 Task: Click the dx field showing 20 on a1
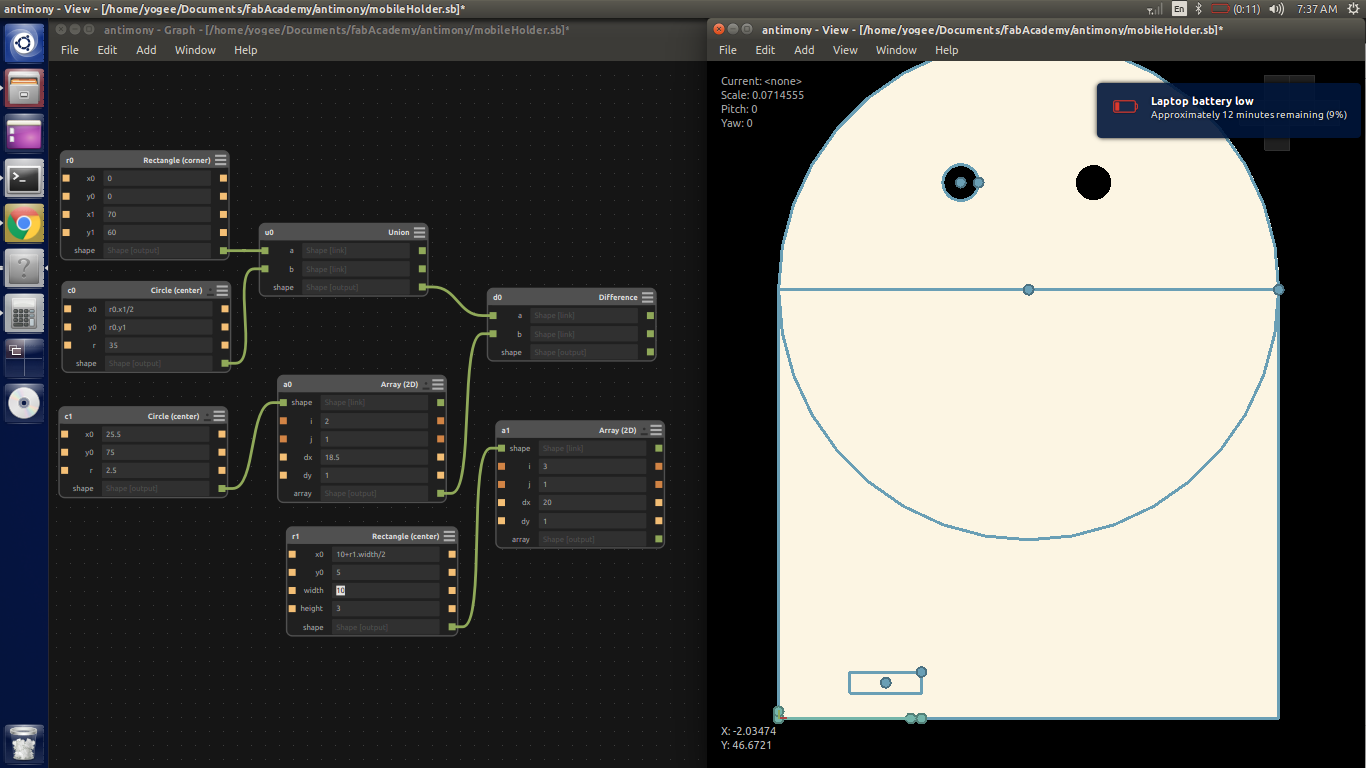pos(592,502)
